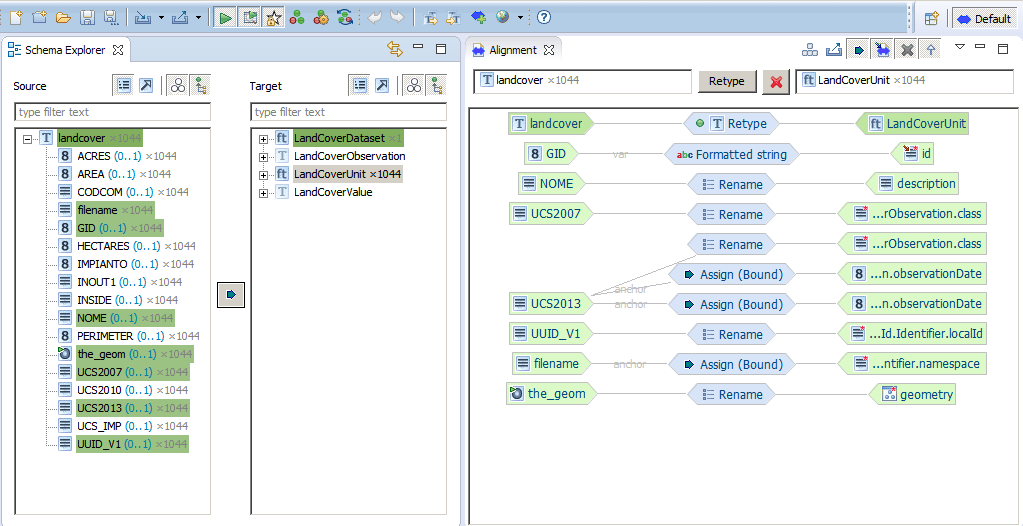Open the Alignment view menu triangle
Image resolution: width=1023 pixels, height=526 pixels.
pos(960,46)
